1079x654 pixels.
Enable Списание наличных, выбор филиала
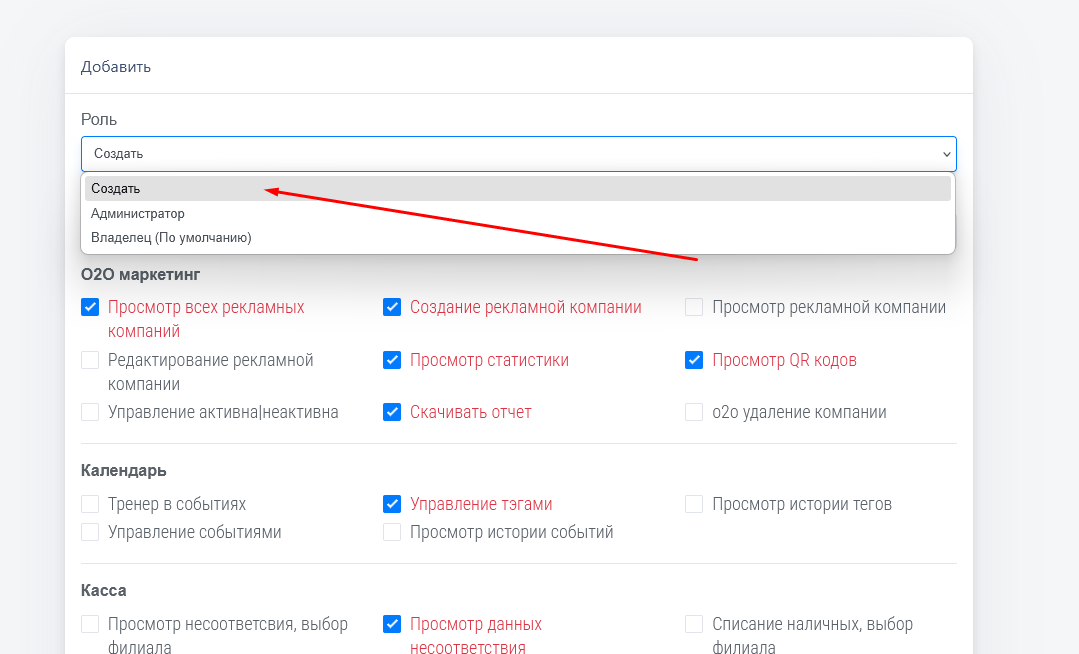click(x=694, y=624)
